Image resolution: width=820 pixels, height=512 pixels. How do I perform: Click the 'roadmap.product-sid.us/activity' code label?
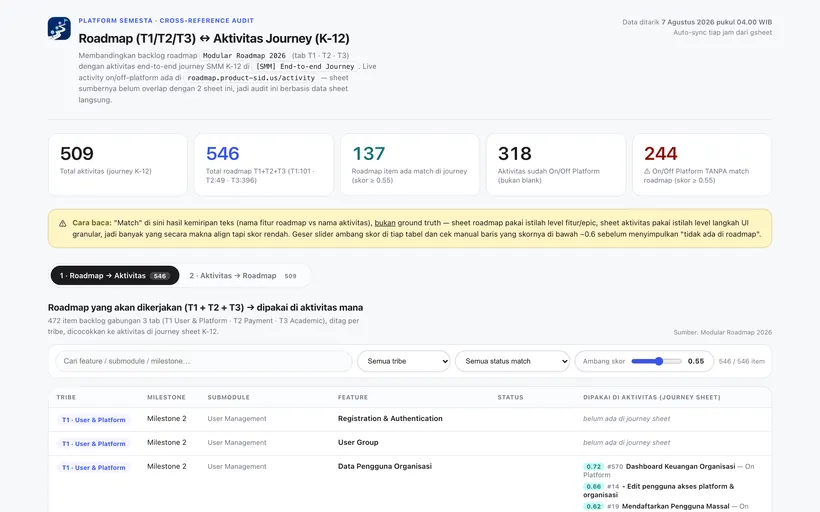pos(251,78)
